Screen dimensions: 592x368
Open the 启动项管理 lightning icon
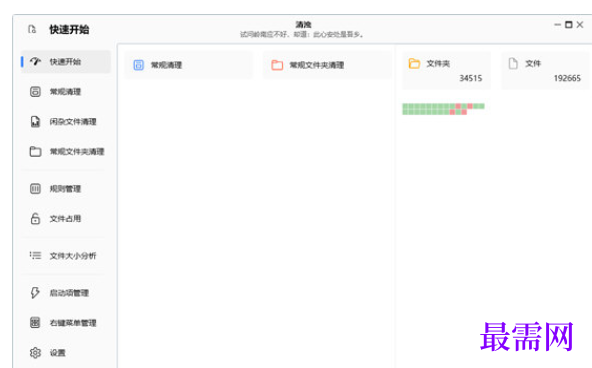click(35, 293)
